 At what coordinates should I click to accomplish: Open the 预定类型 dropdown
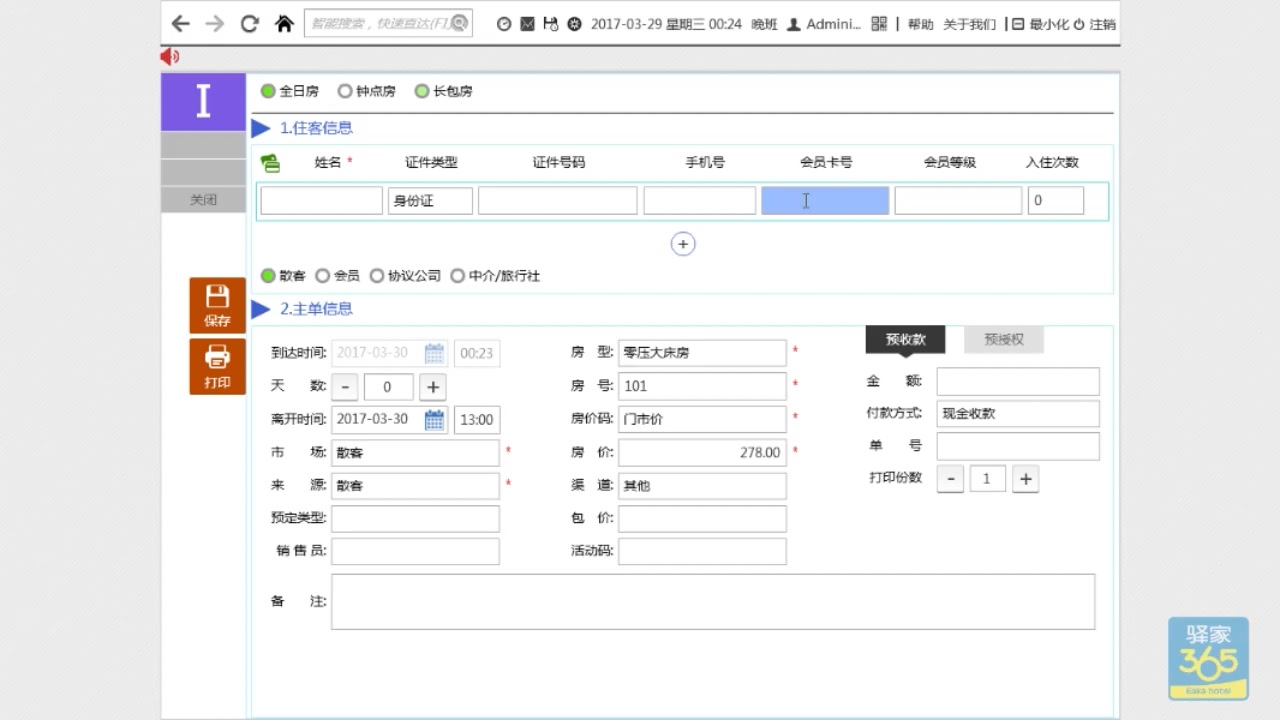(x=415, y=519)
